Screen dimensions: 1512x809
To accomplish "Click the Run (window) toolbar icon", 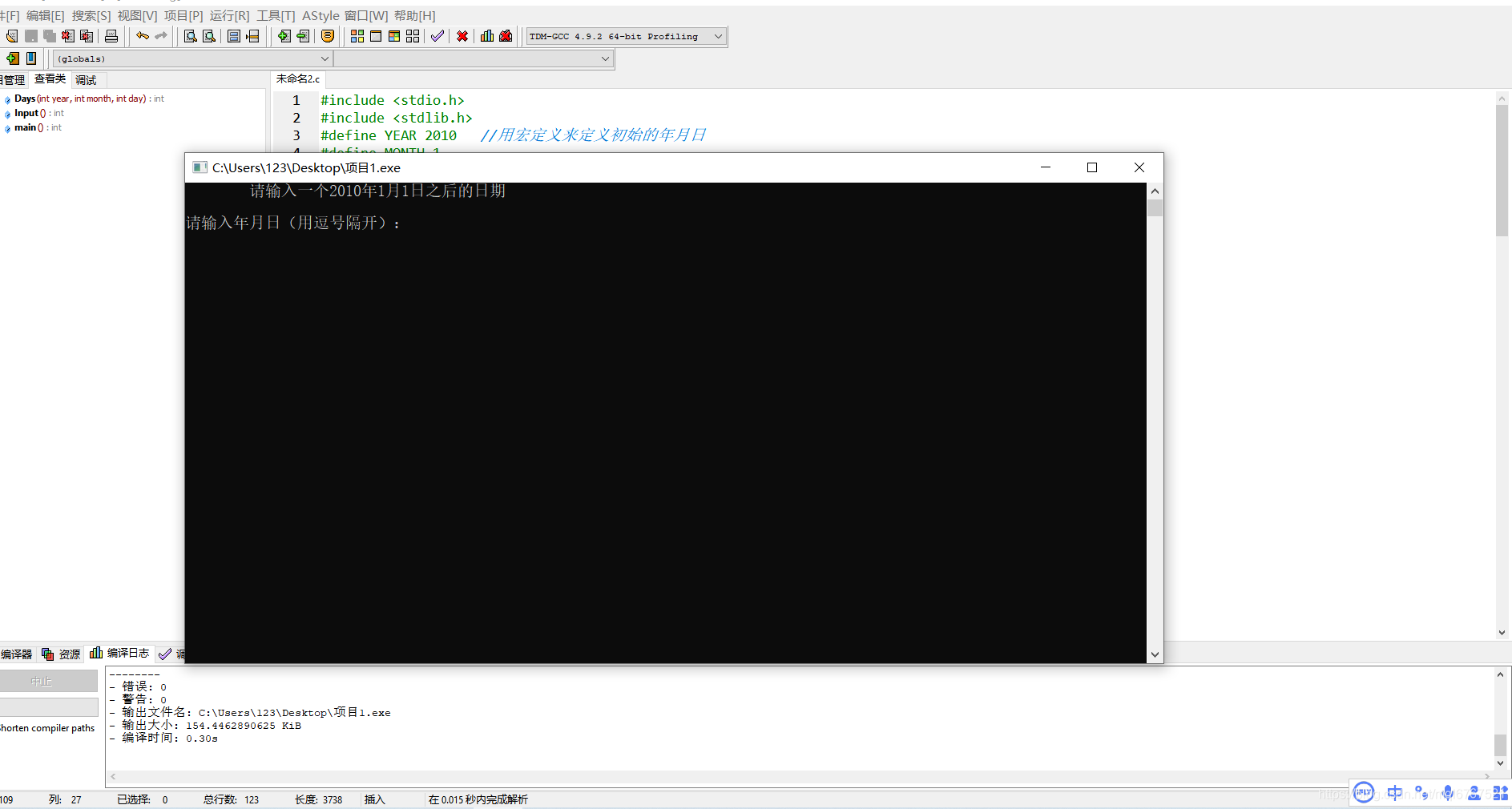I will (376, 36).
